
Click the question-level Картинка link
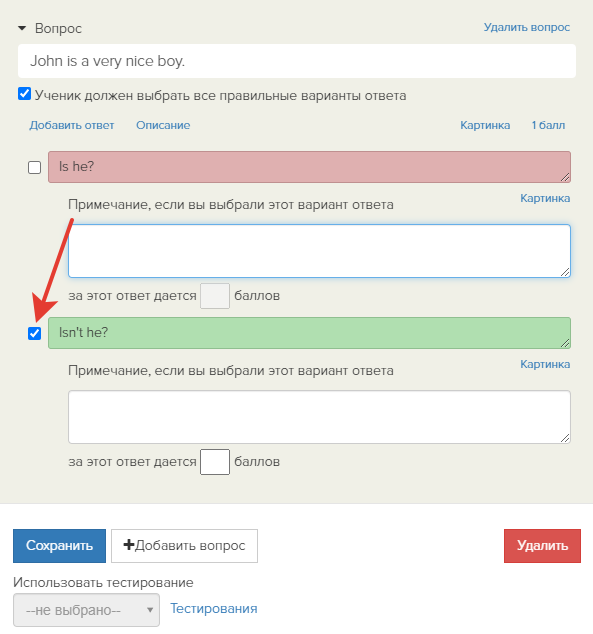pyautogui.click(x=485, y=125)
